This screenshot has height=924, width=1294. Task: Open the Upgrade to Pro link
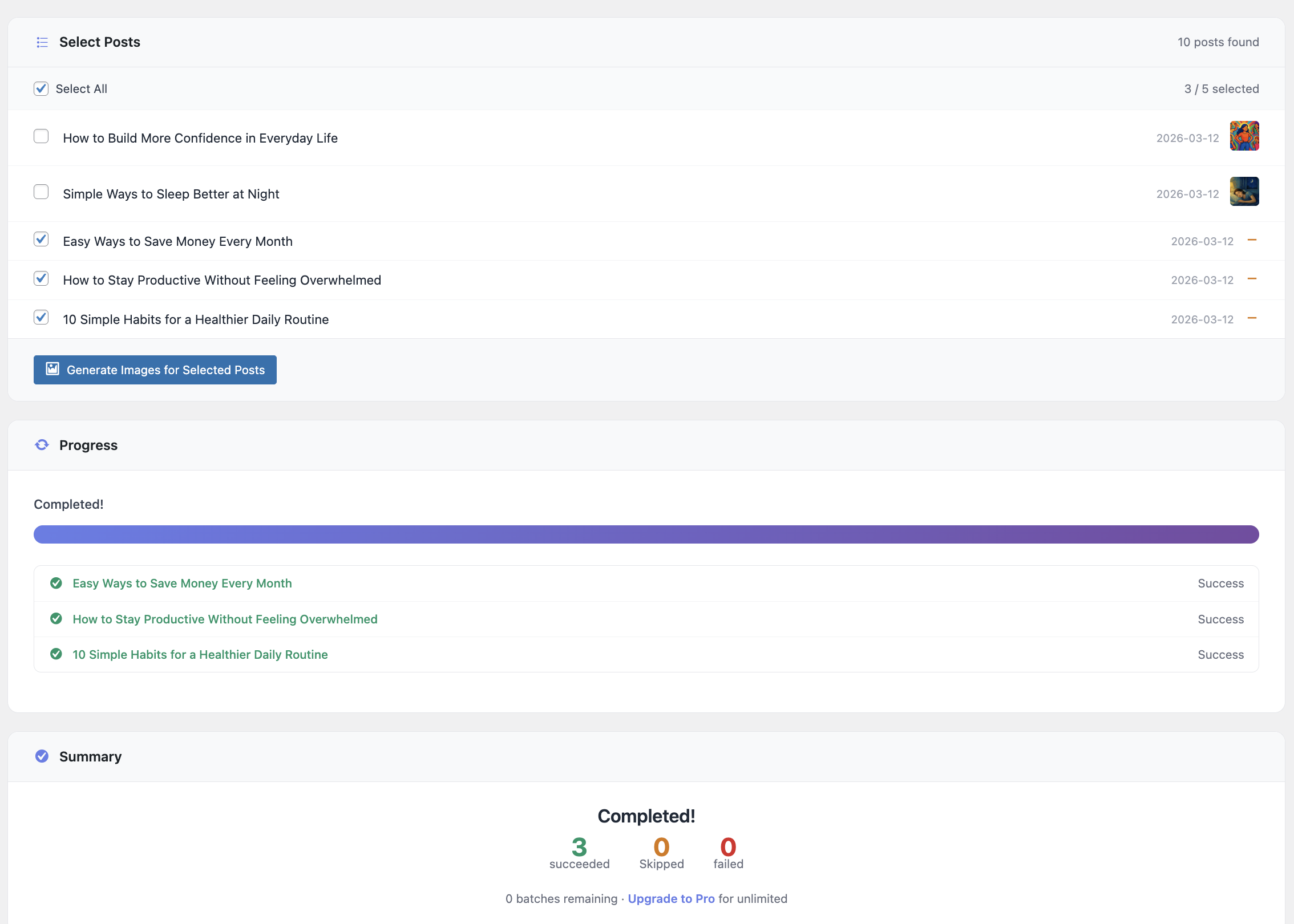click(671, 898)
